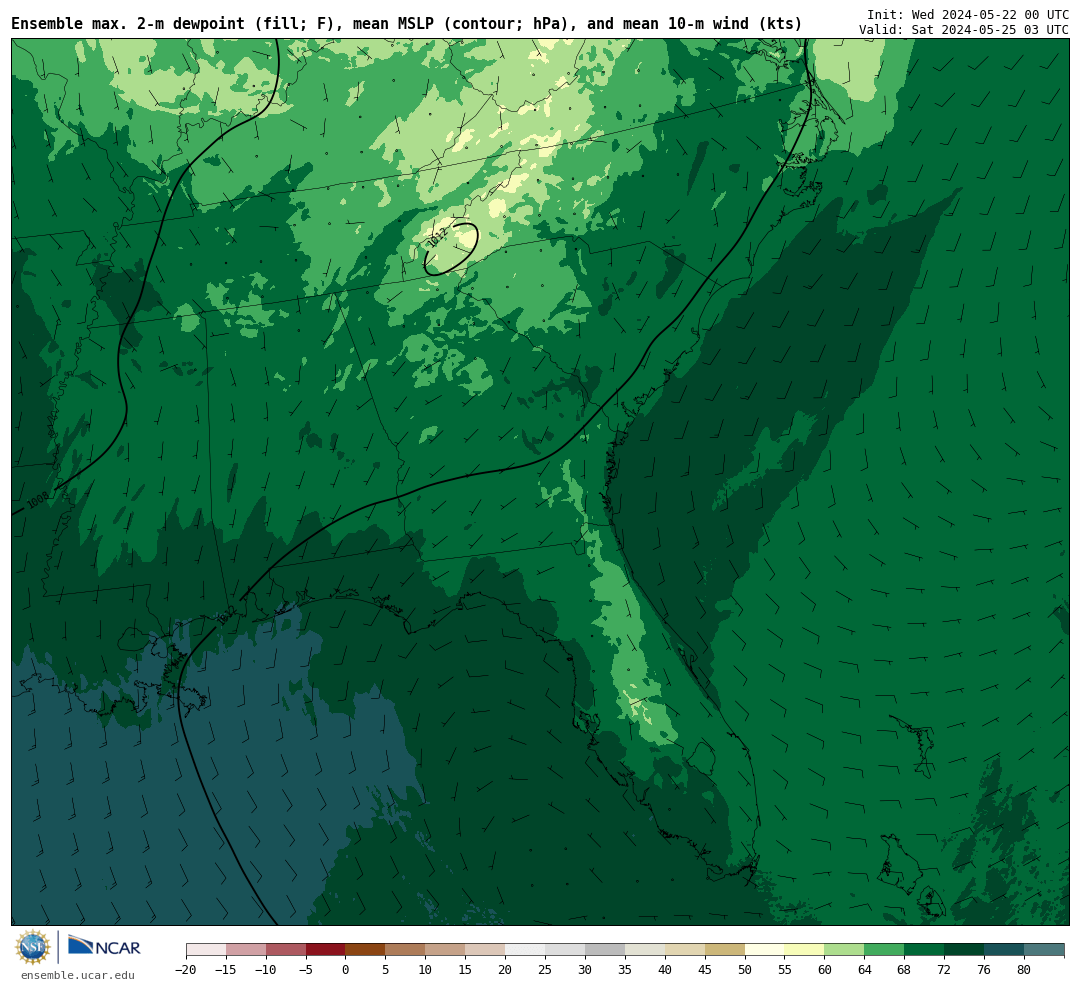Click the colorbar swatch between 5 and 10
The image size is (1080, 988).
[x=406, y=950]
